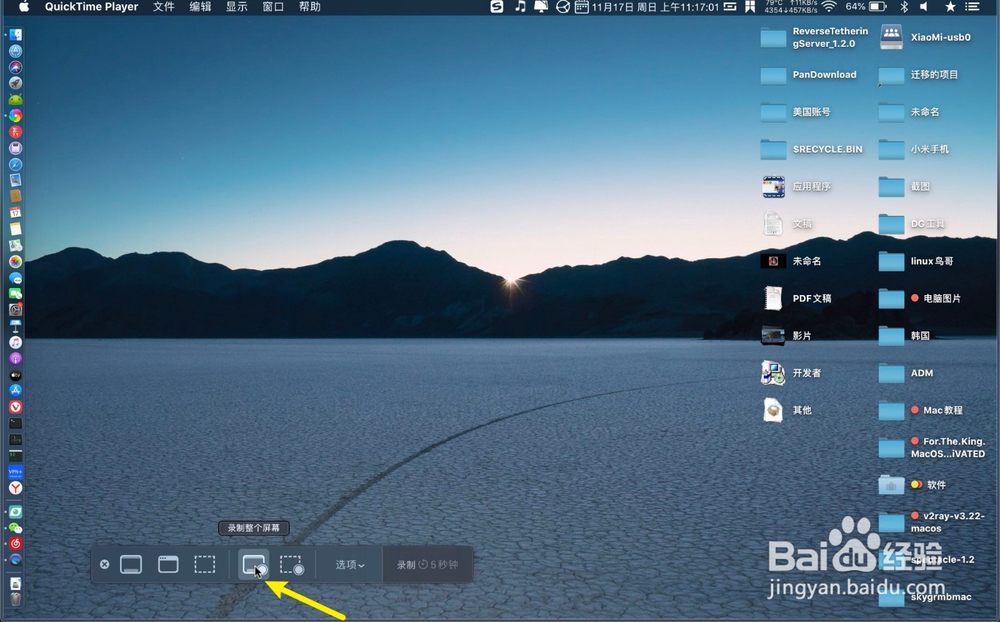Viewport: 1000px width, 622px height.
Task: Open the 文件 menu
Action: (x=164, y=6)
